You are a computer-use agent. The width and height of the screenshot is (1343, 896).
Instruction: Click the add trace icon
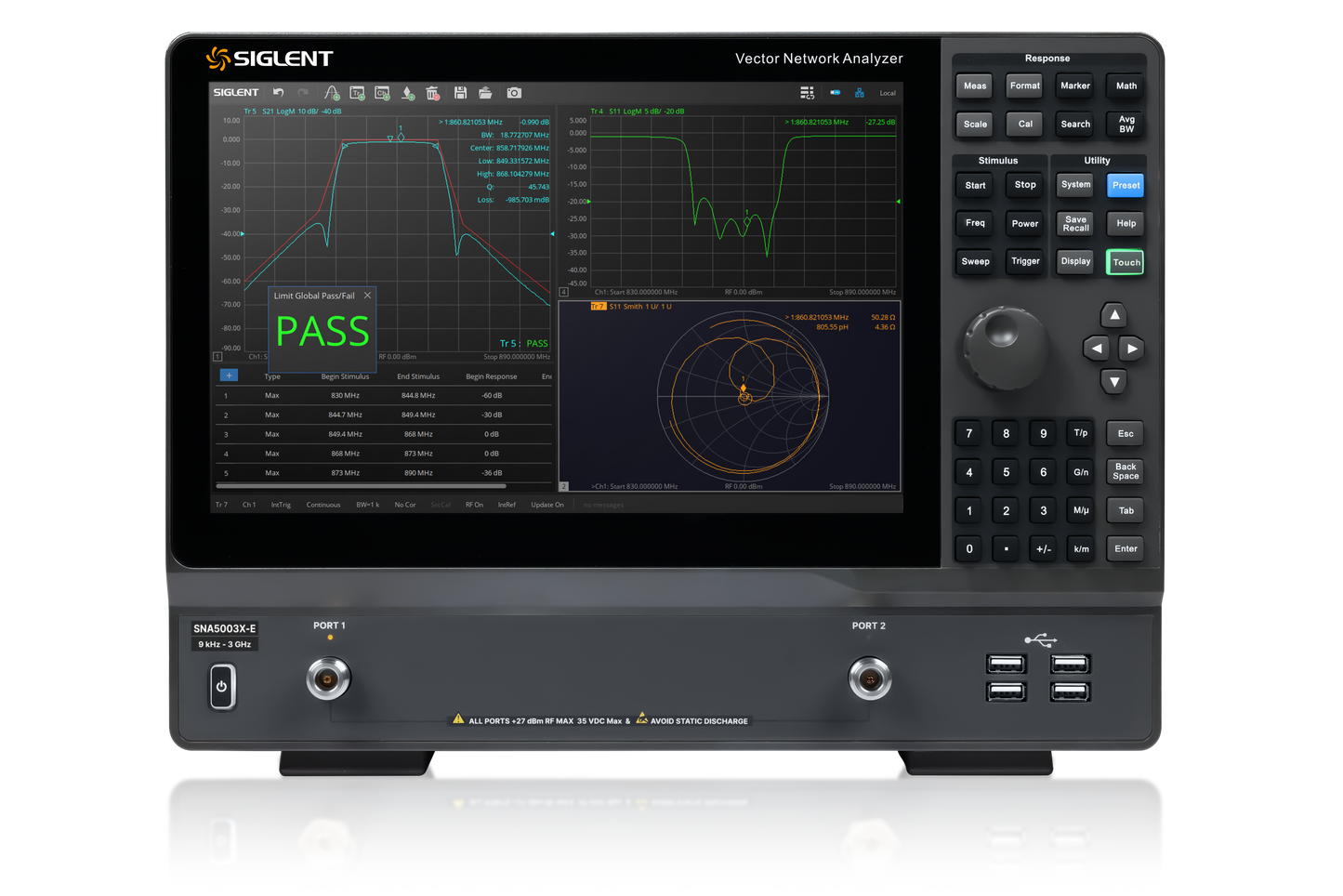(357, 93)
